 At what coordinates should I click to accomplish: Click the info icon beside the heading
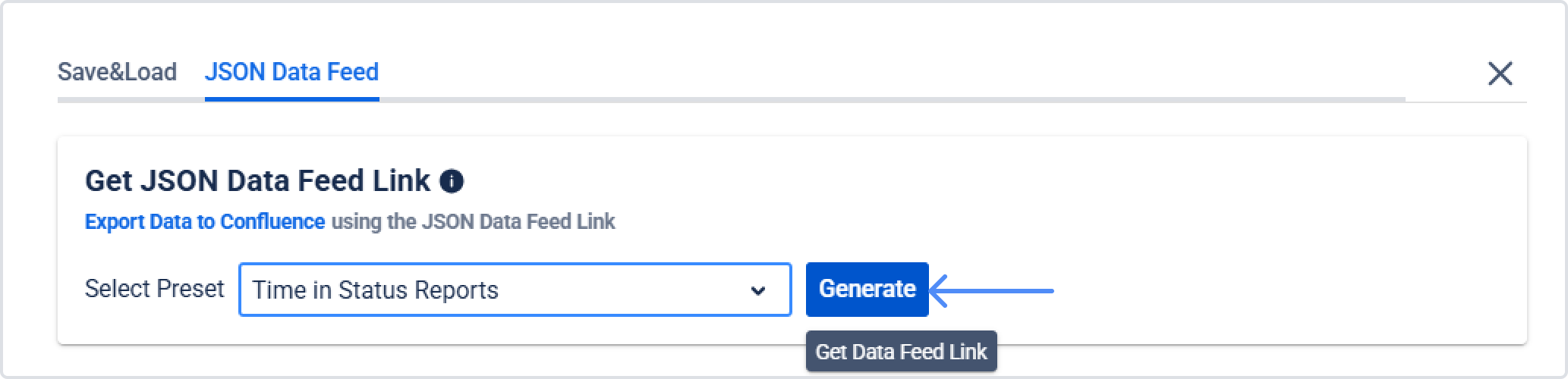pos(452,181)
